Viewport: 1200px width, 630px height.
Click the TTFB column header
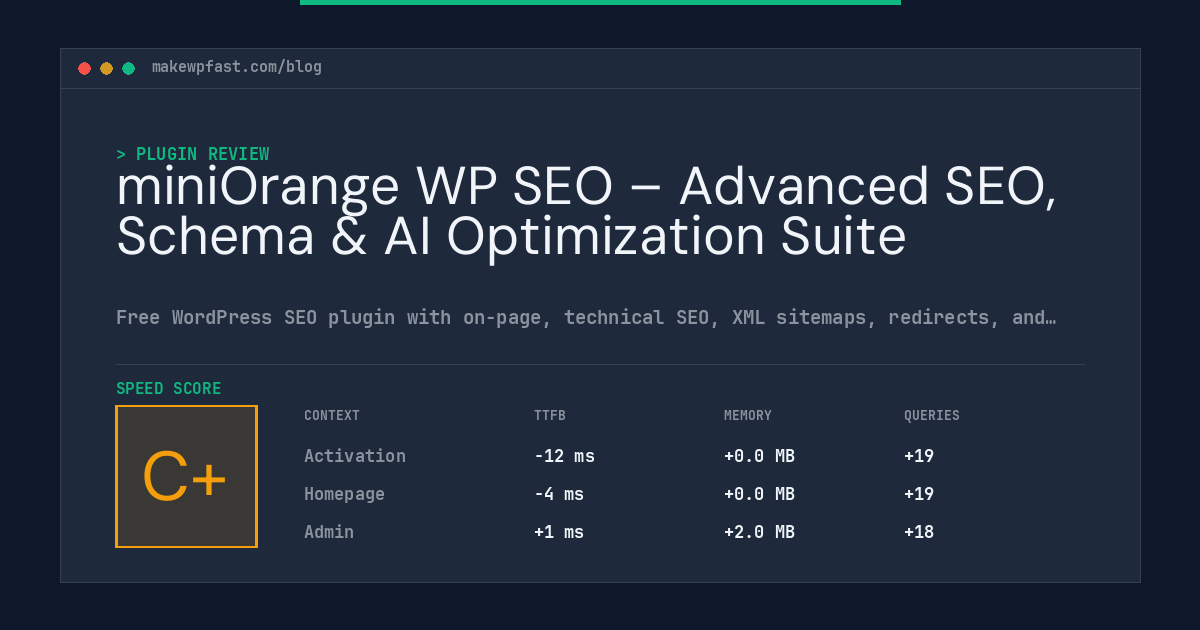coord(550,415)
